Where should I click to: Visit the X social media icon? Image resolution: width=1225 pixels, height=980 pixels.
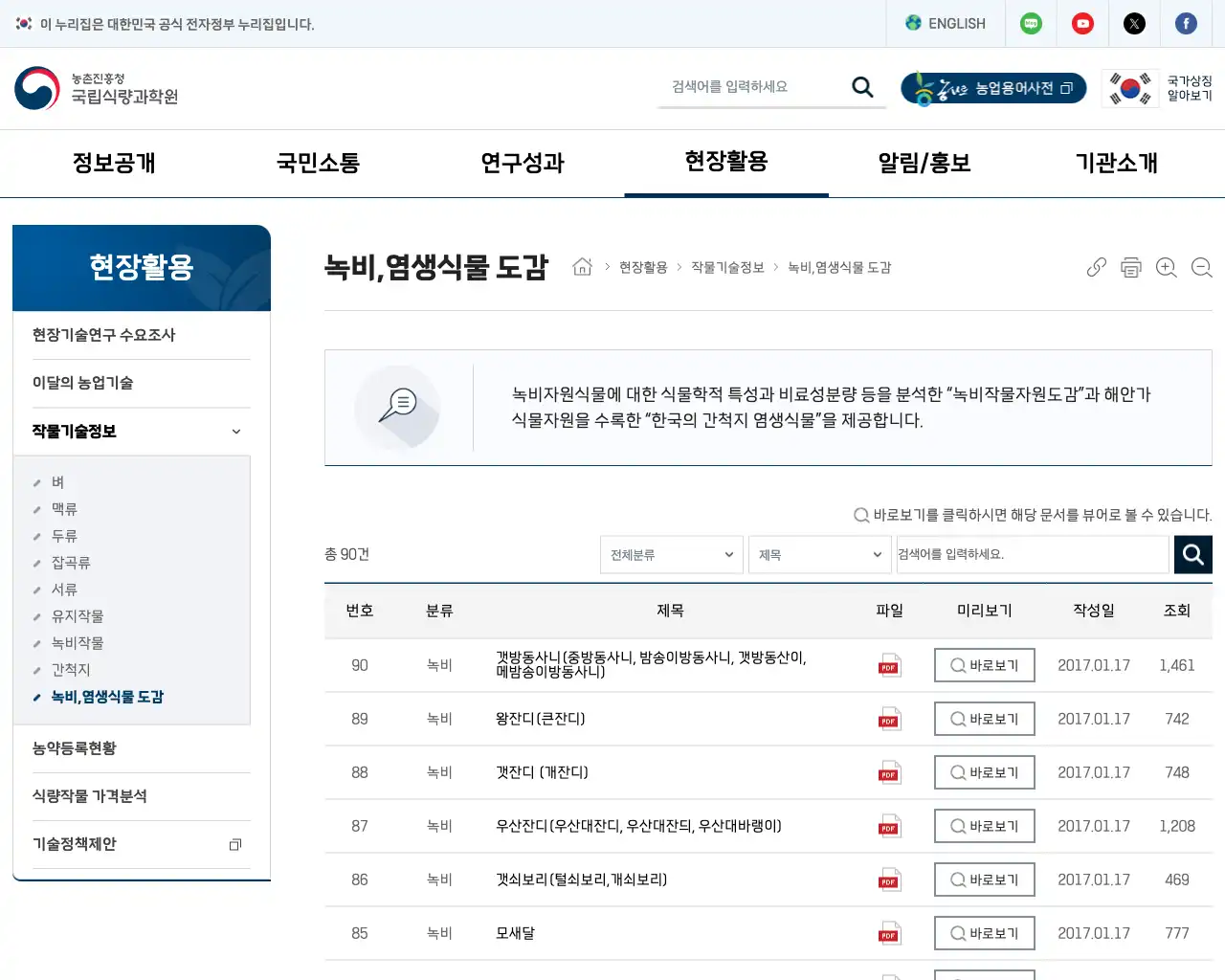[1134, 23]
